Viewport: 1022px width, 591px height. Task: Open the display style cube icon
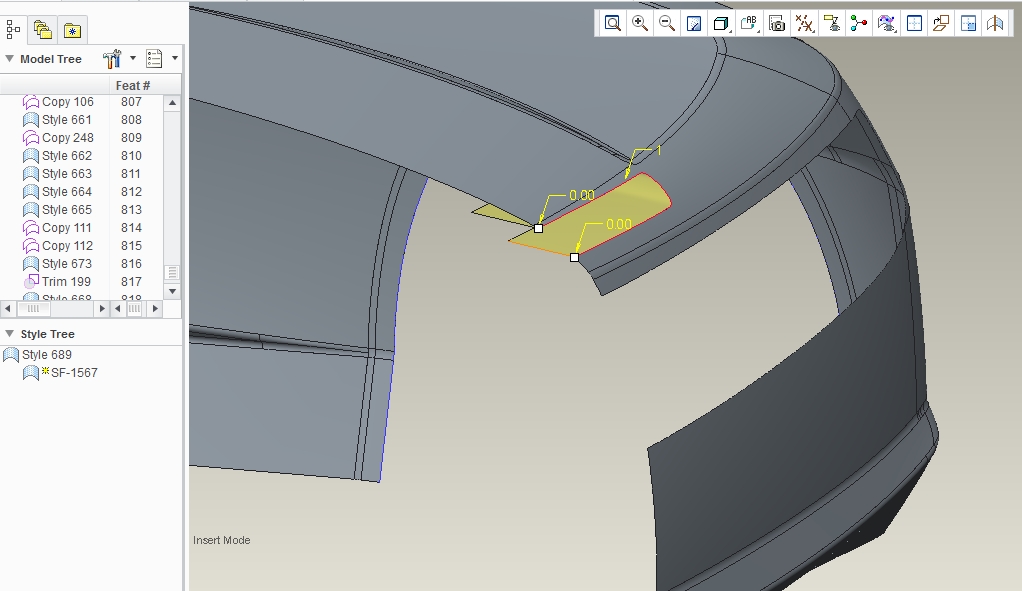721,24
